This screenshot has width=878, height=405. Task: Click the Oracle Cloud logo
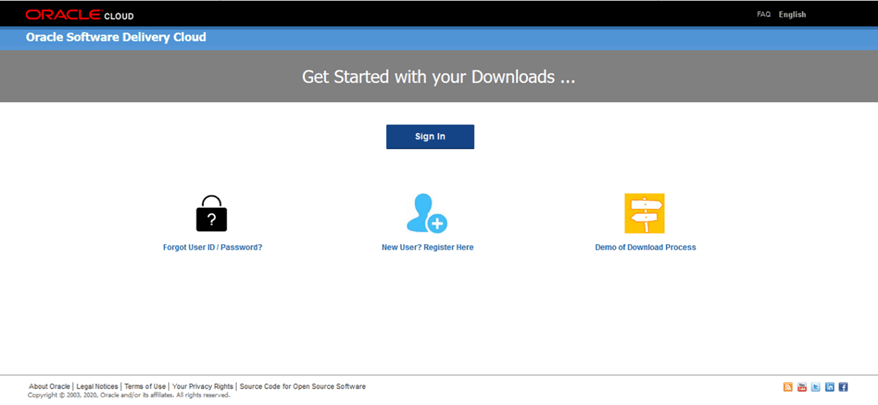80,15
